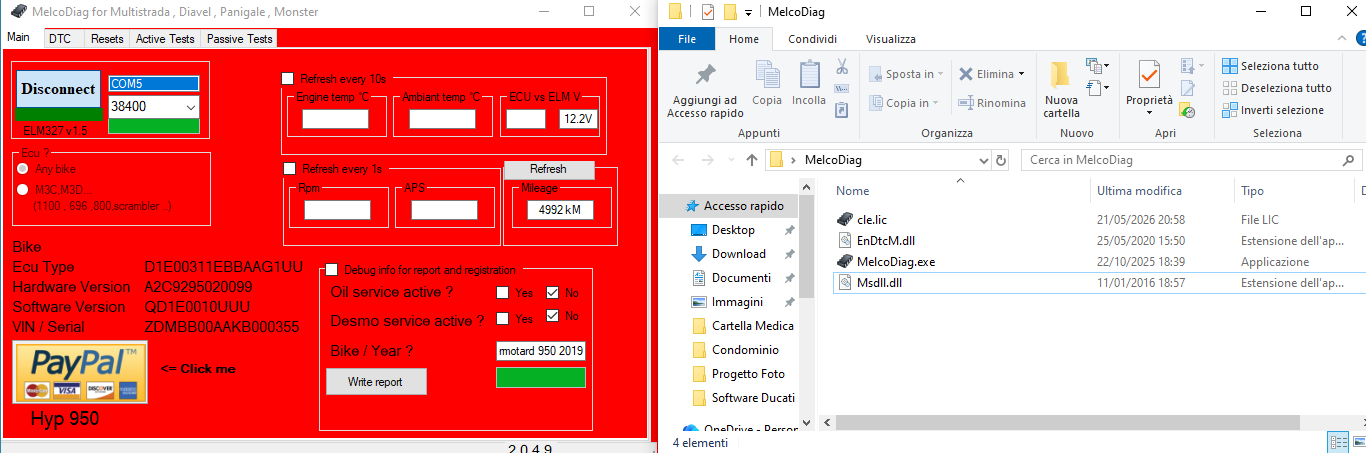Image resolution: width=1366 pixels, height=453 pixels.
Task: Click Inverti selezione
Action: tap(1273, 110)
